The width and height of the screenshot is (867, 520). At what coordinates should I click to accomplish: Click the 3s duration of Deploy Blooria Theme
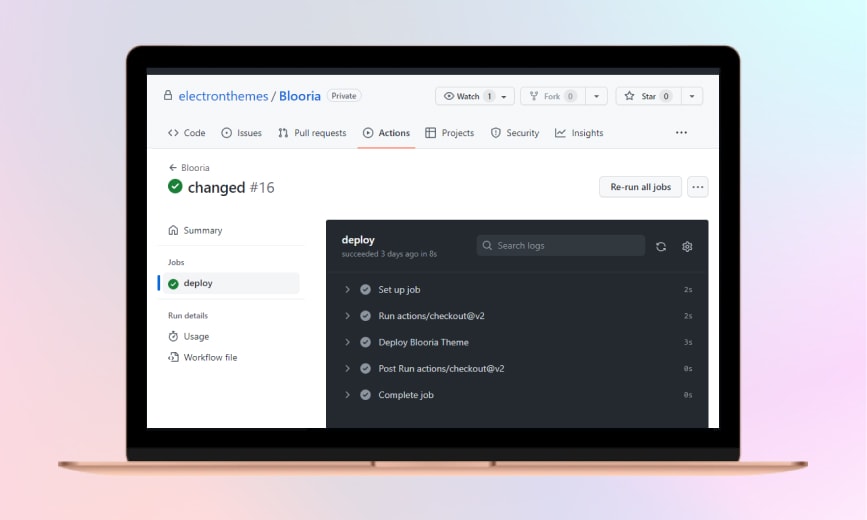(x=688, y=342)
